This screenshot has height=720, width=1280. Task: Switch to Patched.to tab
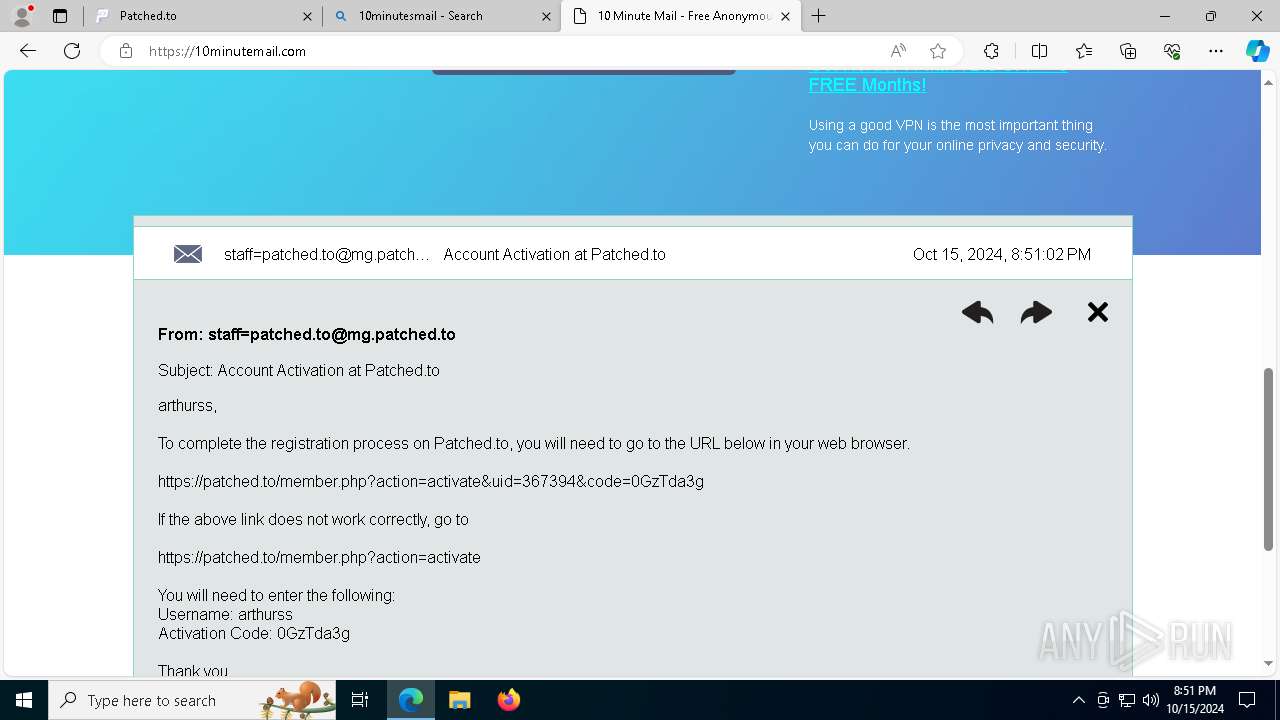202,16
